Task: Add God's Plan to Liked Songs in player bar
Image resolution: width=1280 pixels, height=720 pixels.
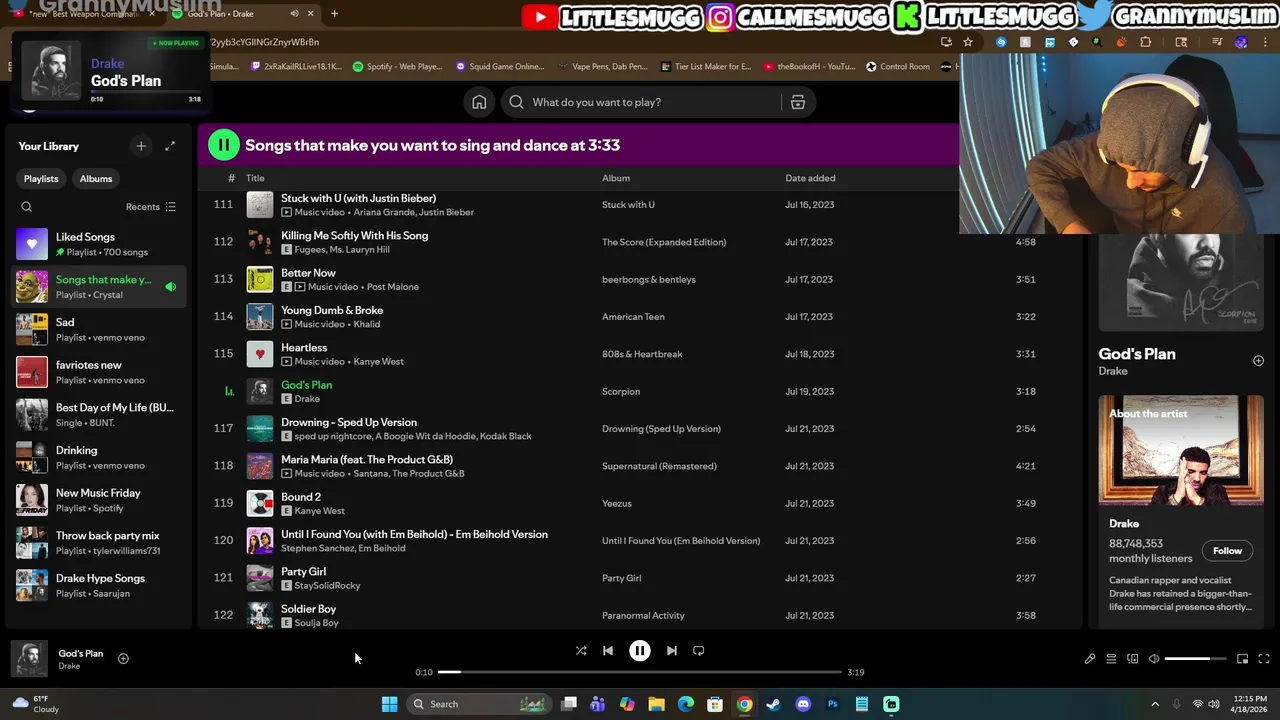Action: click(x=123, y=658)
